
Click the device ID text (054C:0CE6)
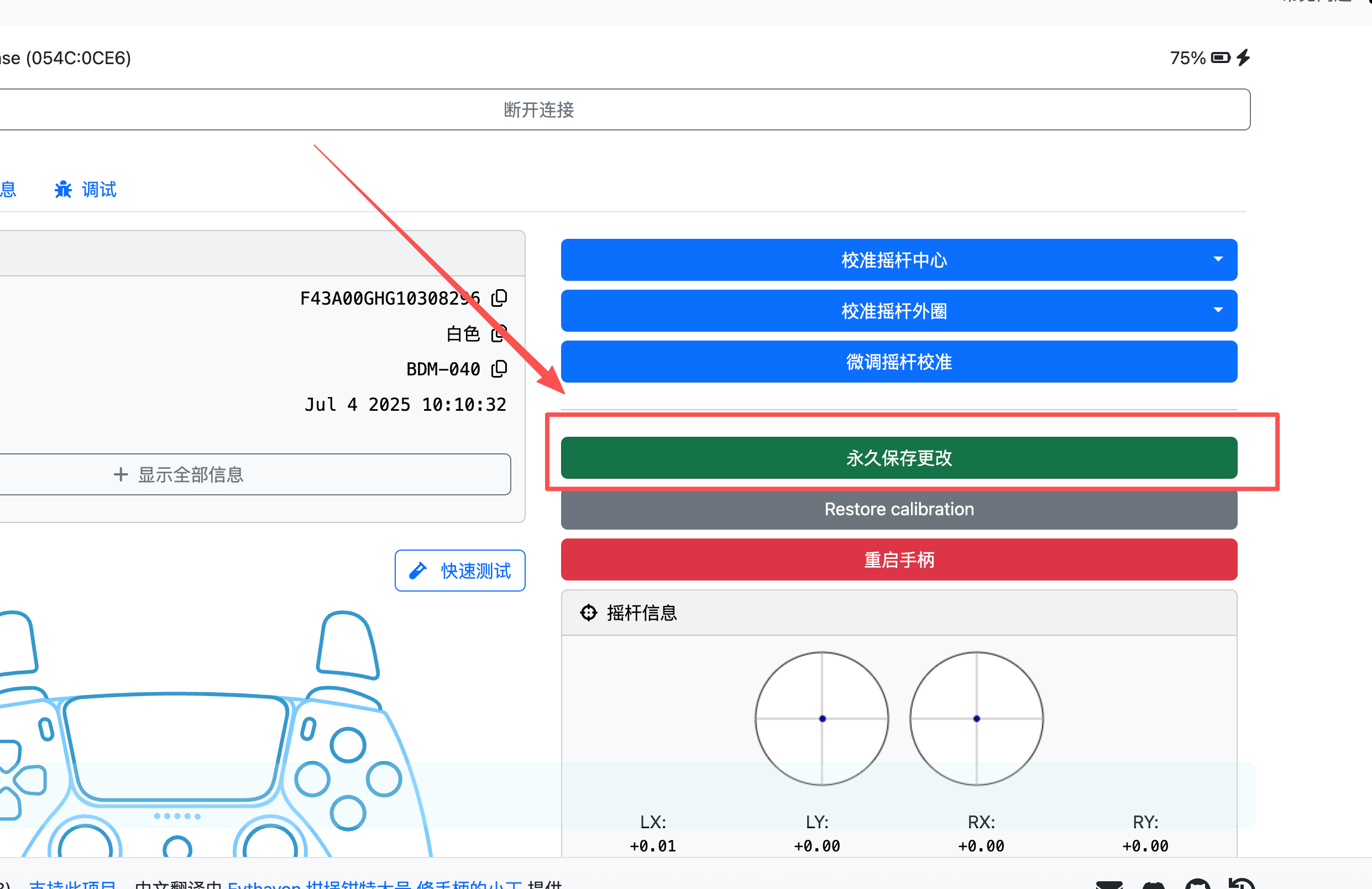[x=78, y=57]
